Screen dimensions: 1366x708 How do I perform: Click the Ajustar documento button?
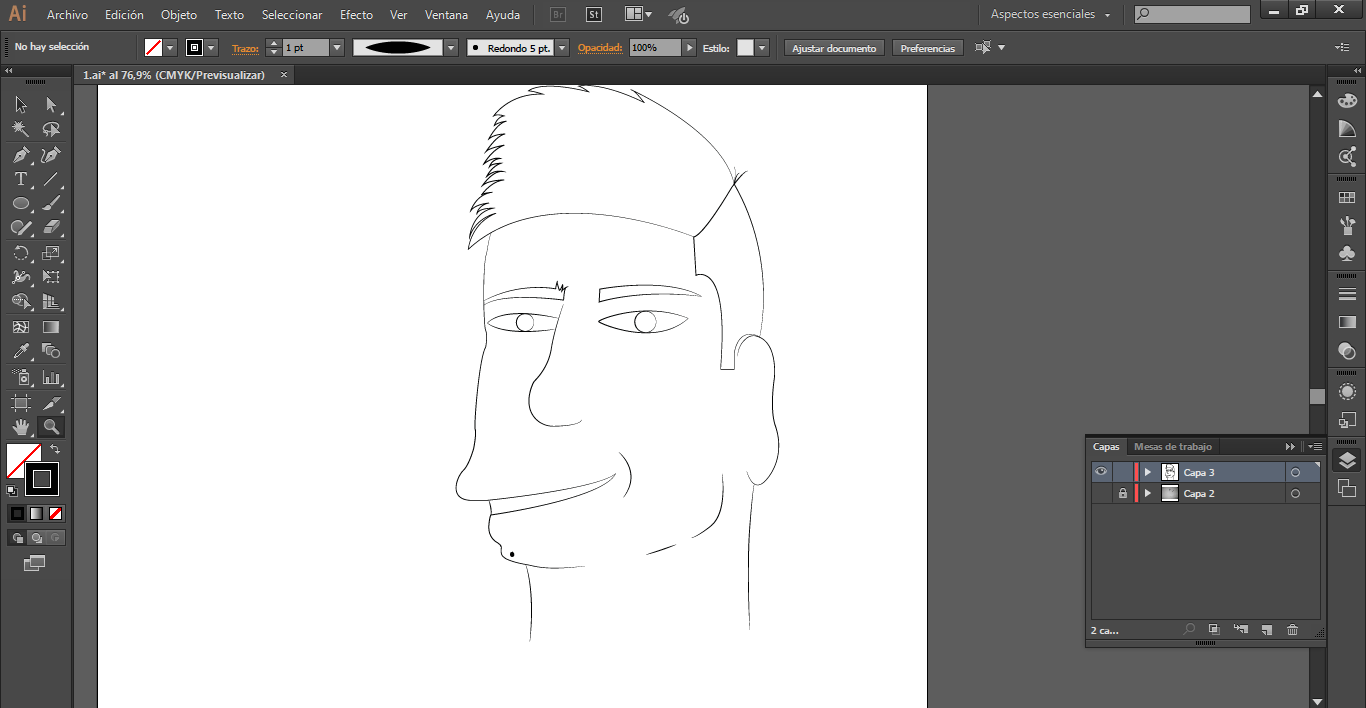pyautogui.click(x=834, y=48)
